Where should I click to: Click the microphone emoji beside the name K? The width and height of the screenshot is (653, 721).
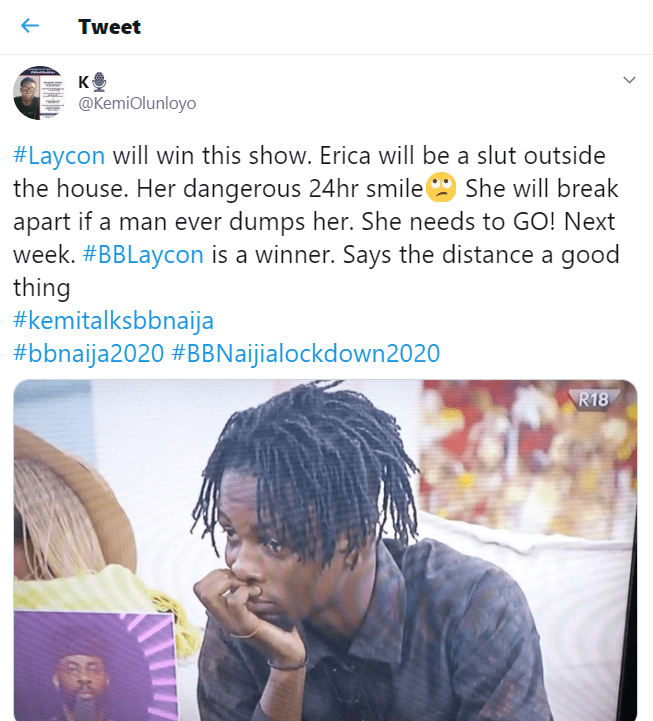(99, 82)
